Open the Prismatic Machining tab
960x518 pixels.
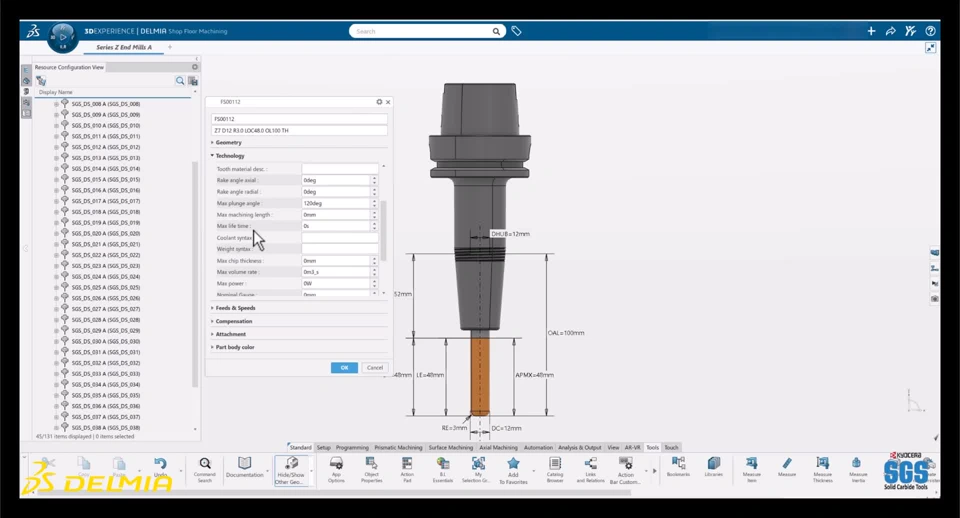[399, 448]
